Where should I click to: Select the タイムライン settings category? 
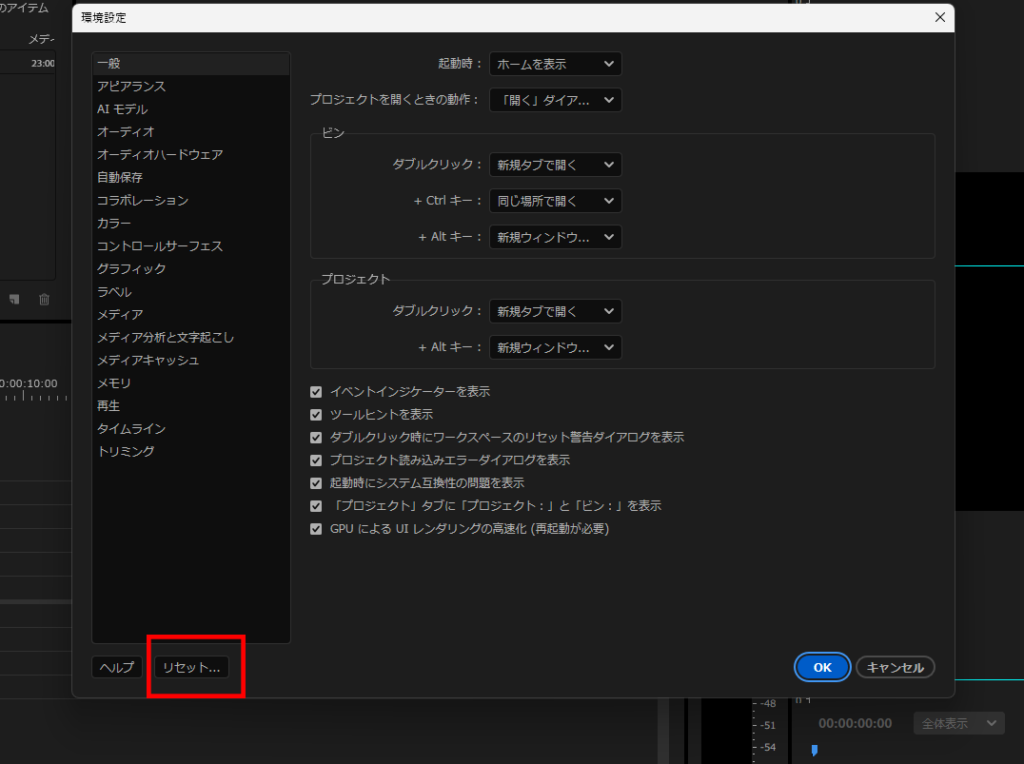[131, 429]
